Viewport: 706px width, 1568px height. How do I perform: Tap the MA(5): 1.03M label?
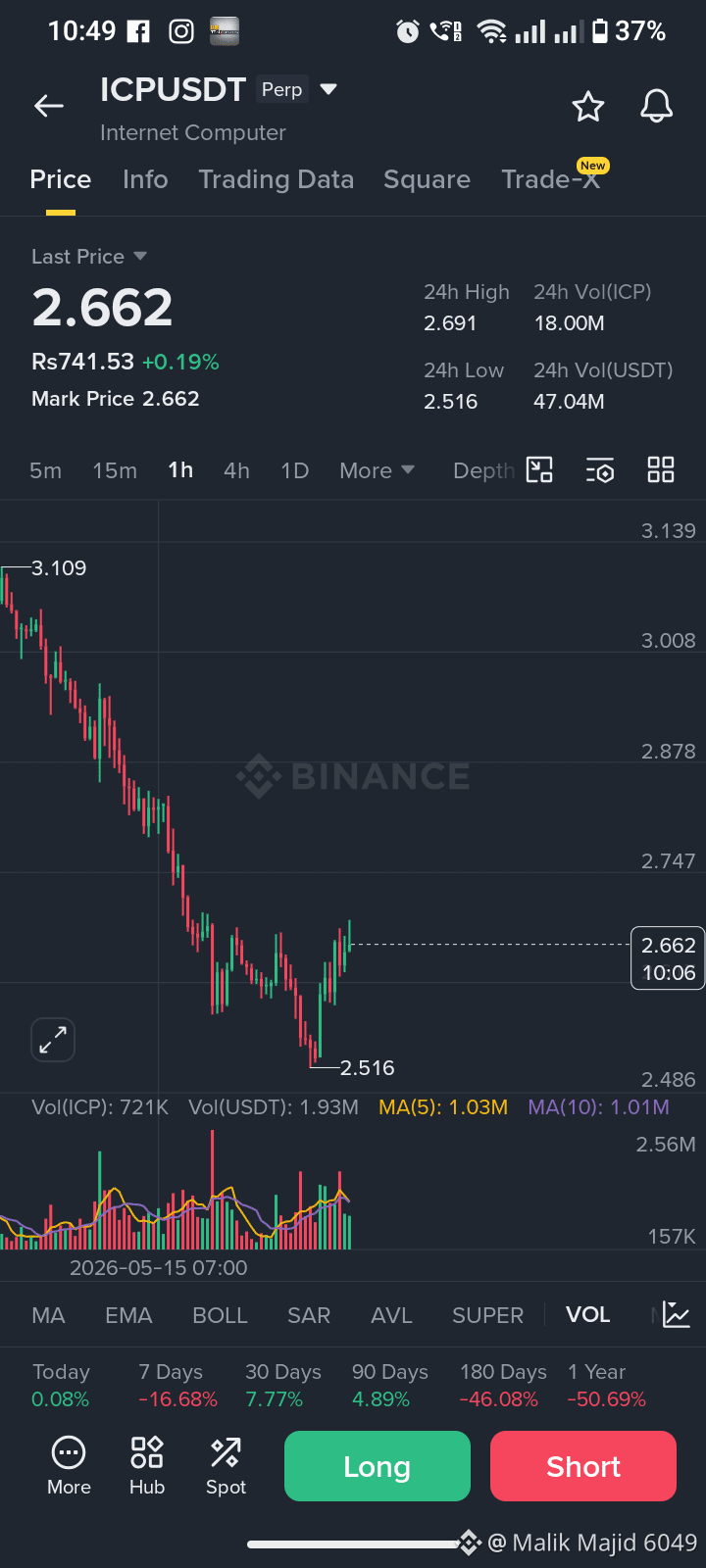(x=443, y=1107)
